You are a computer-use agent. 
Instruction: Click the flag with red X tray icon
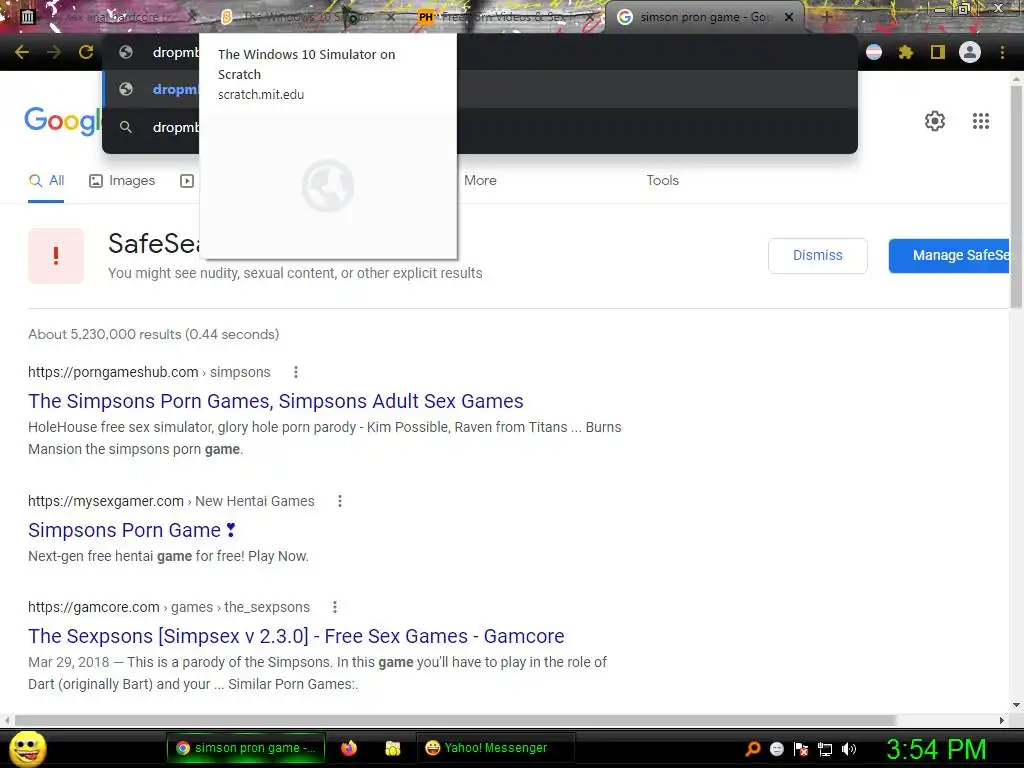[x=801, y=749]
